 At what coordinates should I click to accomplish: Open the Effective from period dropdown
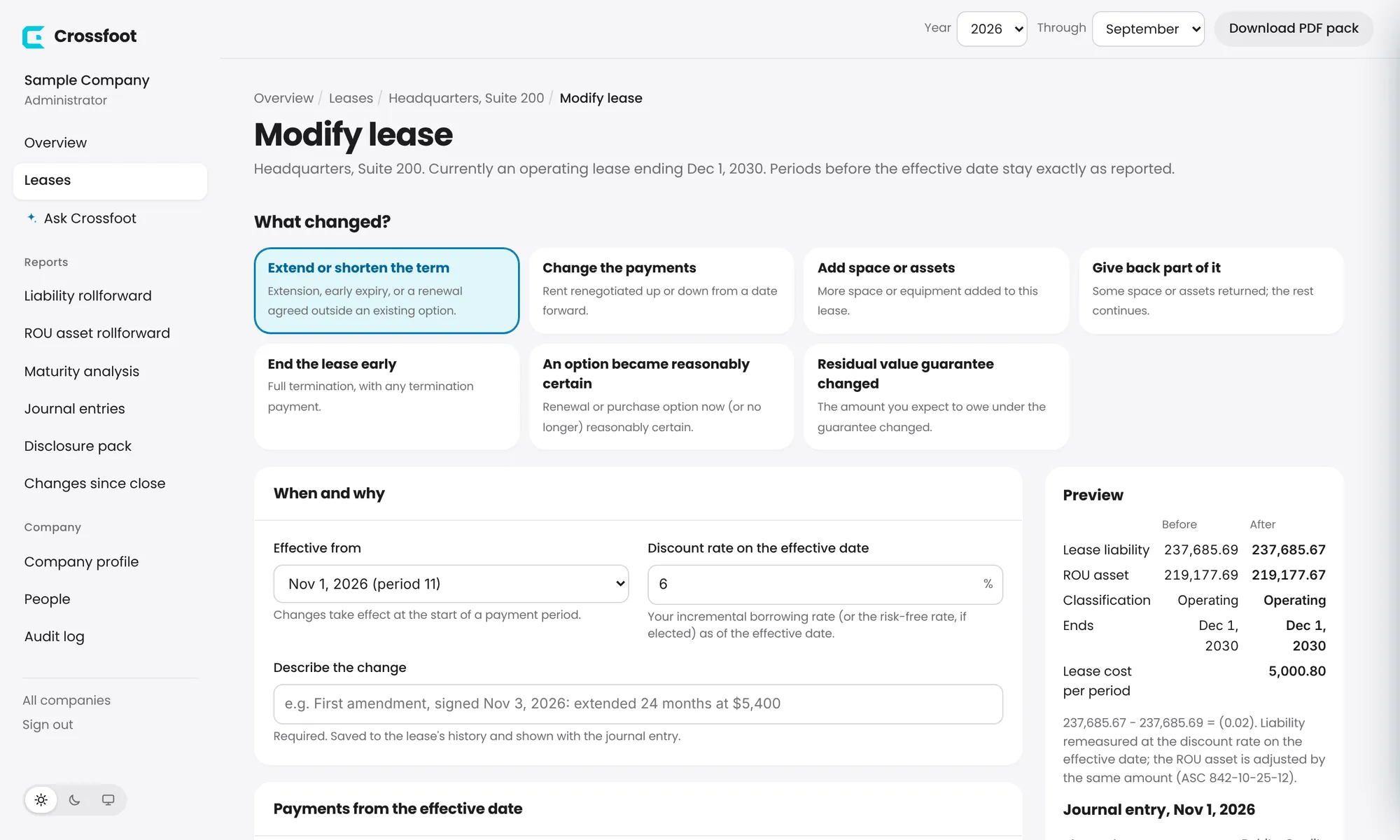[x=451, y=584]
